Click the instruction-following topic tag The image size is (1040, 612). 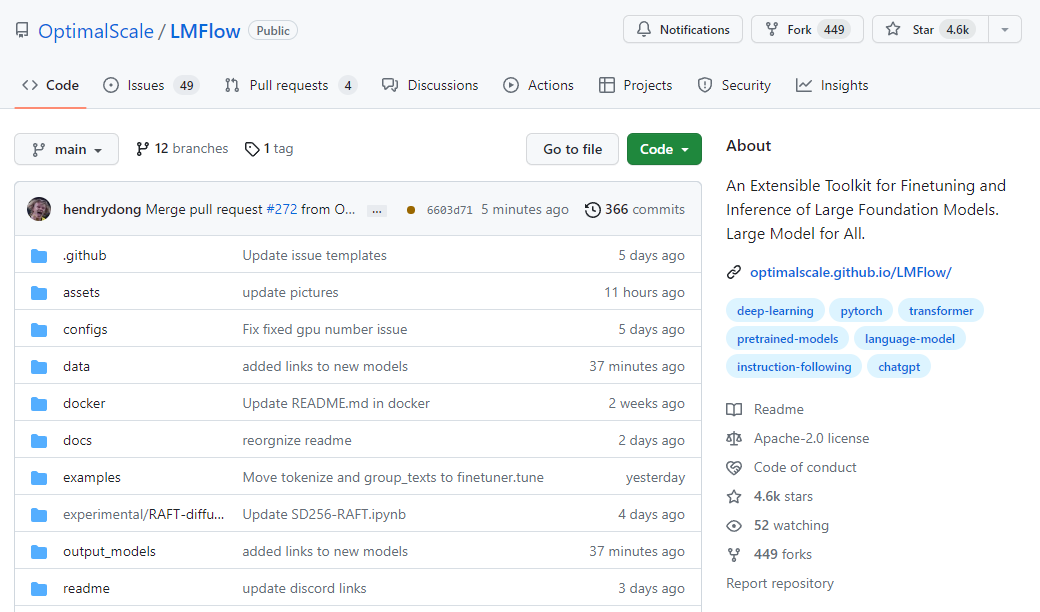pos(794,366)
